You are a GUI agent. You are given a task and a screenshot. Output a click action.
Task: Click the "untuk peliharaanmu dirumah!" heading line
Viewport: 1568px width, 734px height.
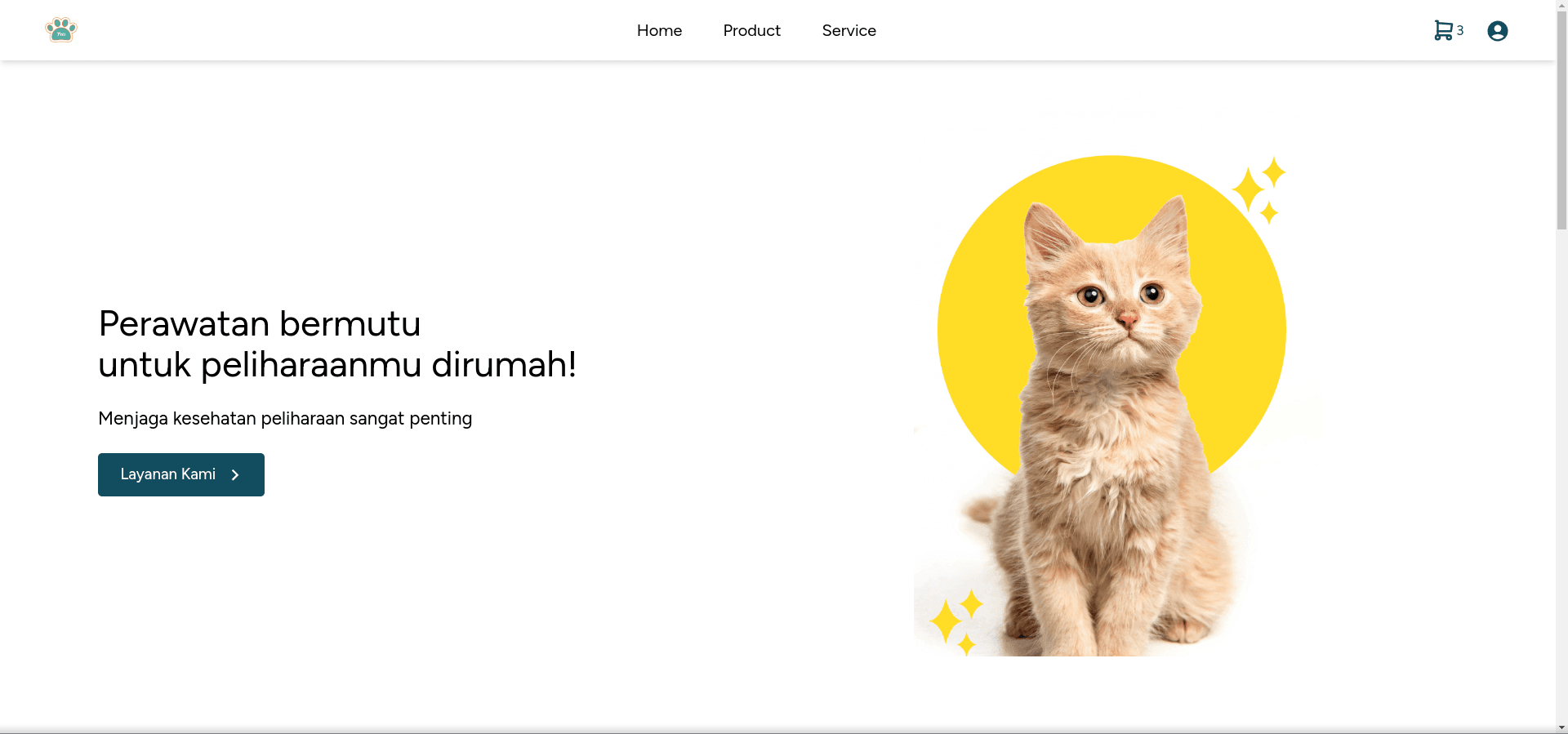point(336,365)
